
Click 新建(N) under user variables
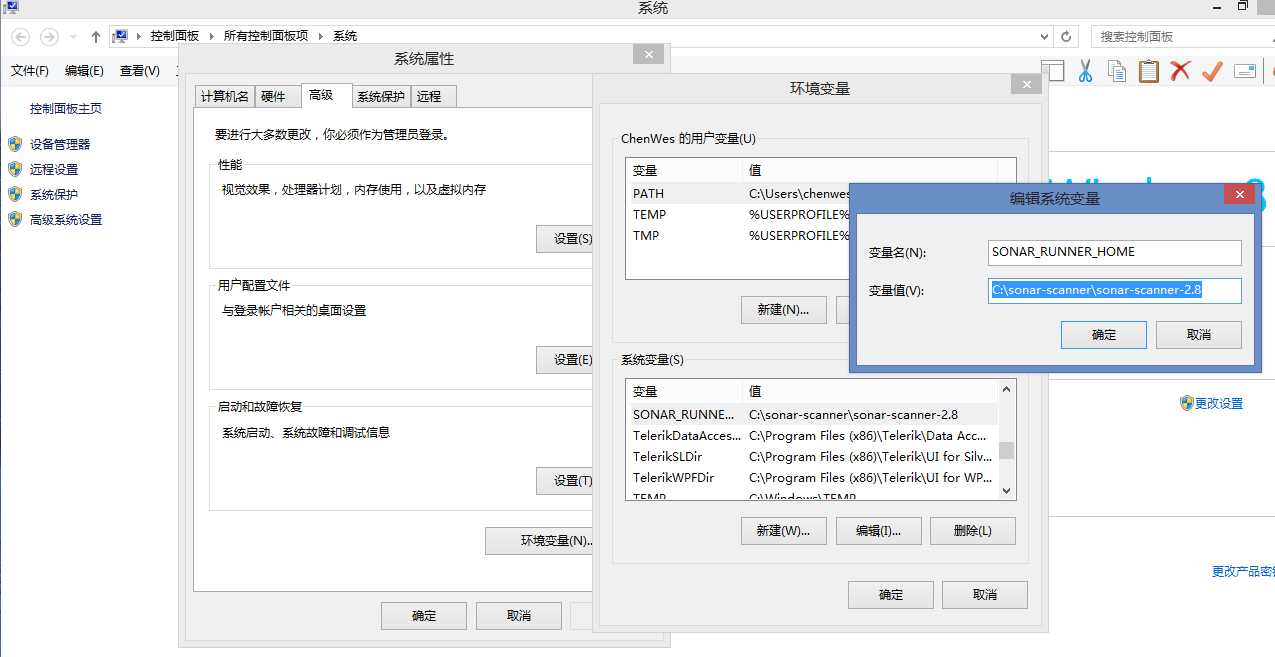pyautogui.click(x=784, y=309)
